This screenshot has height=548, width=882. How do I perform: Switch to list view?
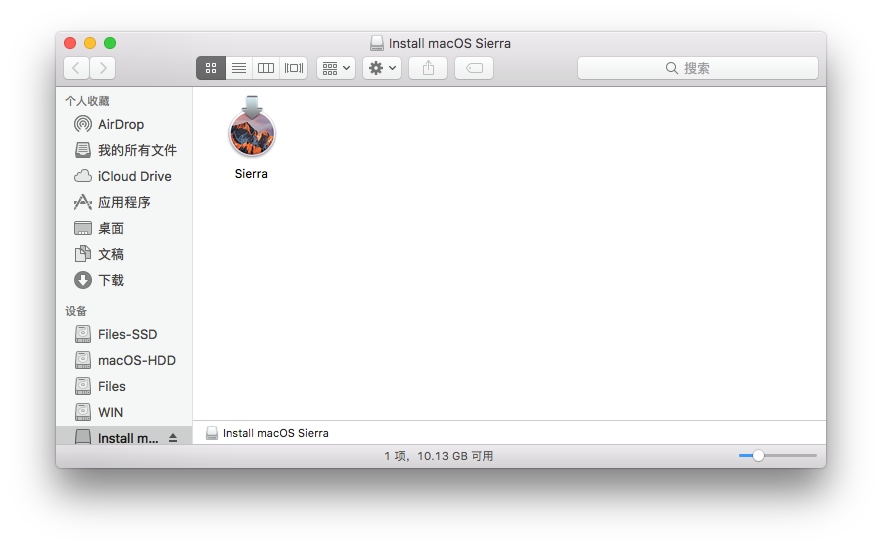pyautogui.click(x=239, y=68)
